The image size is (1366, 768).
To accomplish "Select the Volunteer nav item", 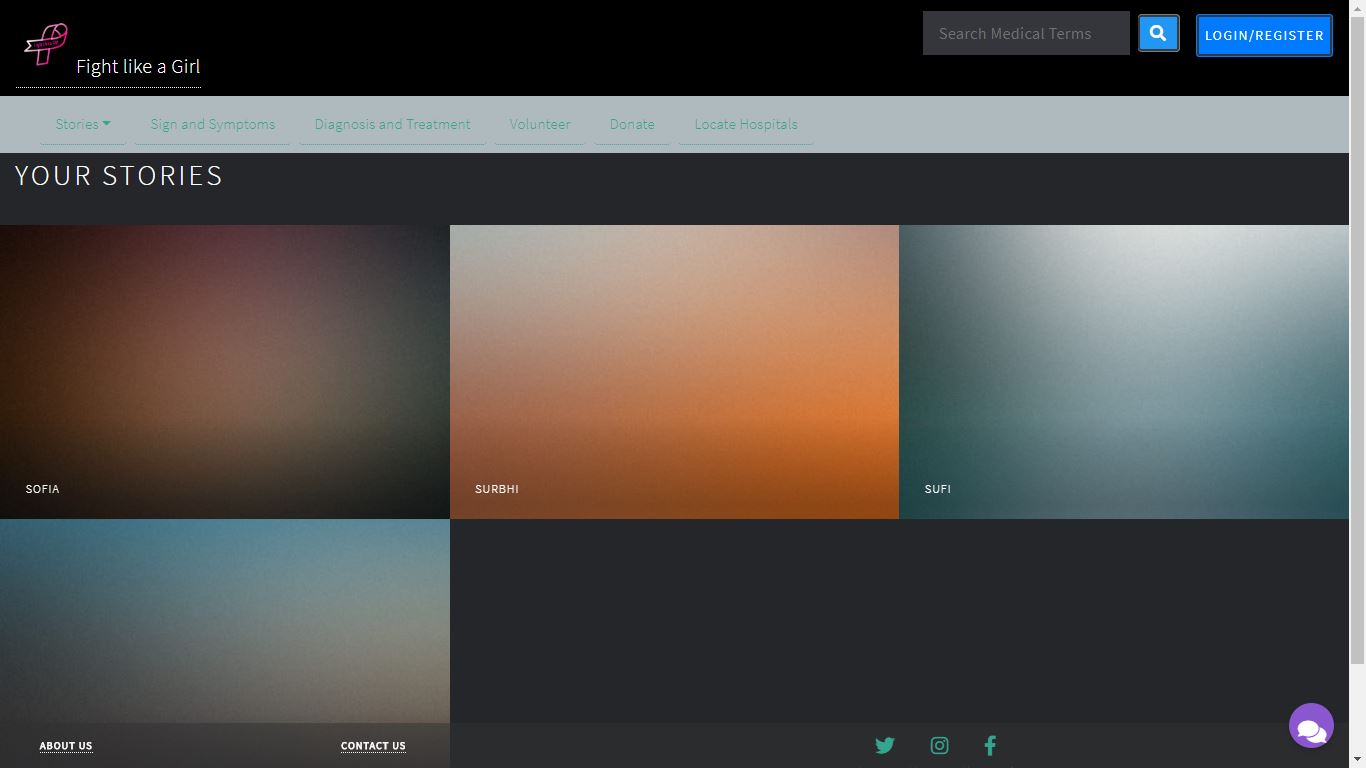I will point(540,124).
